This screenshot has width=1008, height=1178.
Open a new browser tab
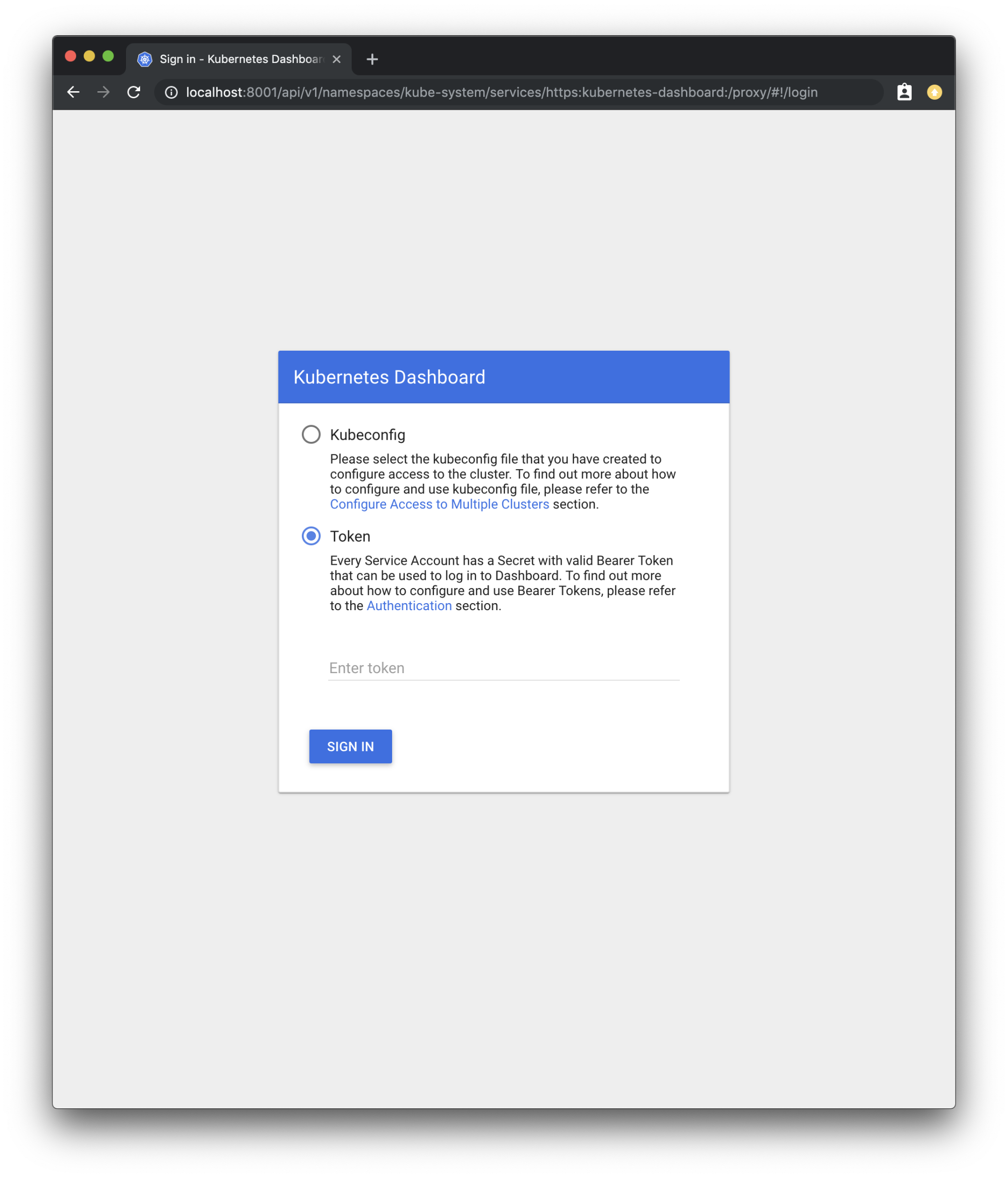(372, 58)
